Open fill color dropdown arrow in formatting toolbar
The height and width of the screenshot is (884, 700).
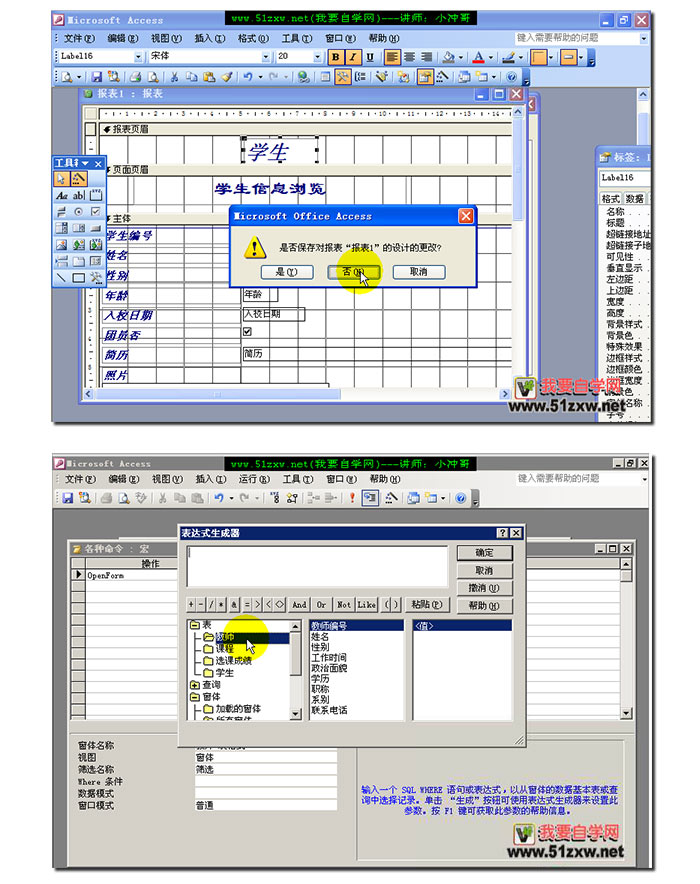point(462,57)
